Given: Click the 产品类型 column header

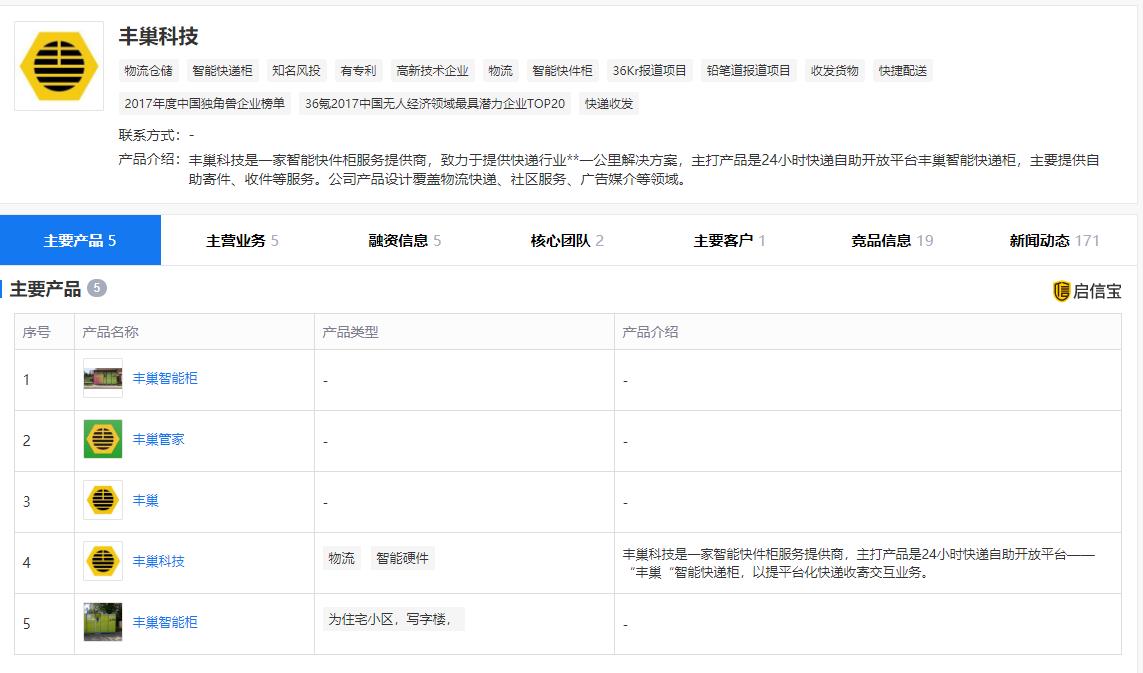Looking at the screenshot, I should click(x=351, y=332).
